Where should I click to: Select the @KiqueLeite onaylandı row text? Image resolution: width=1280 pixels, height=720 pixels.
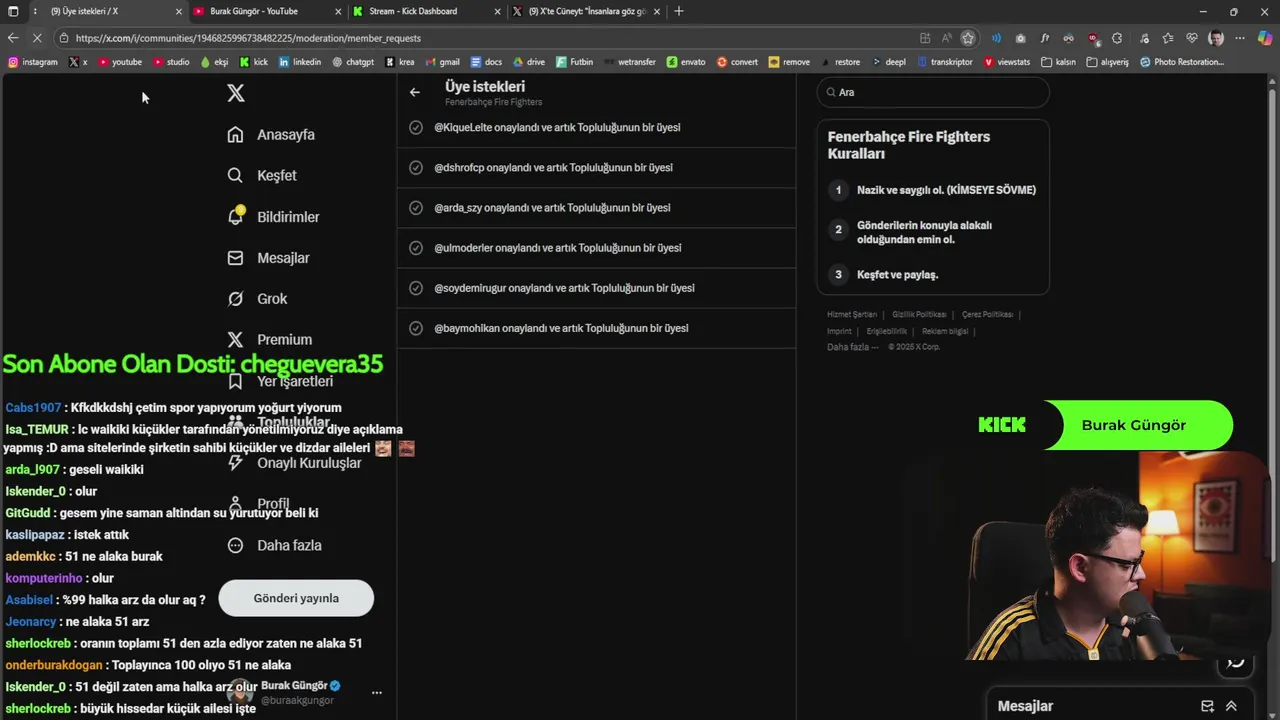(557, 127)
